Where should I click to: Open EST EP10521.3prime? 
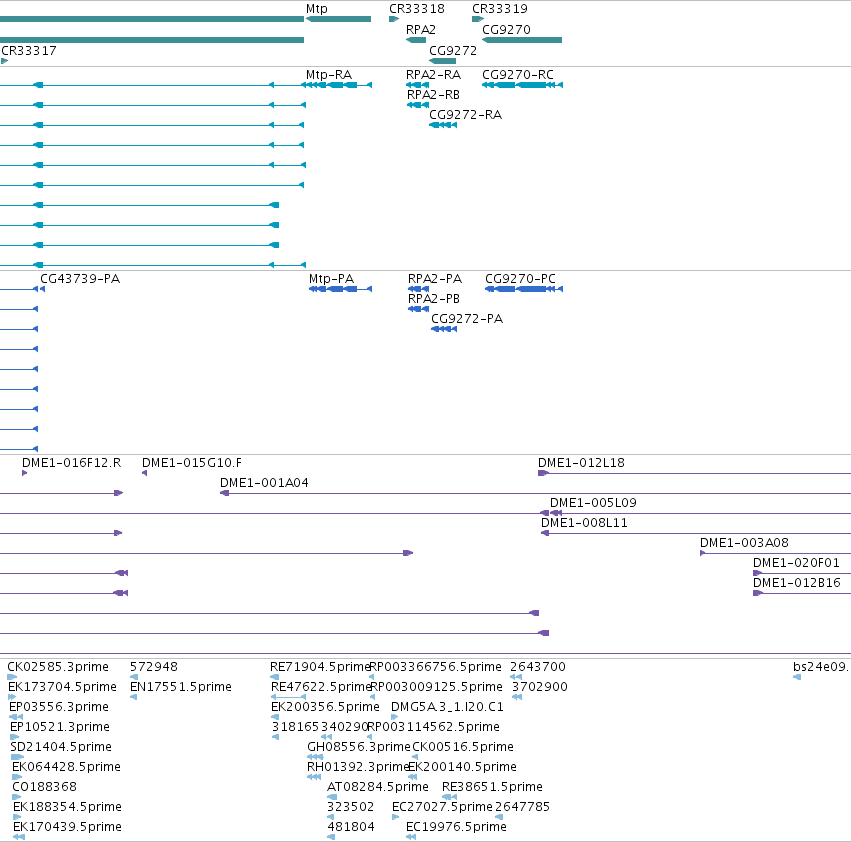(60, 727)
